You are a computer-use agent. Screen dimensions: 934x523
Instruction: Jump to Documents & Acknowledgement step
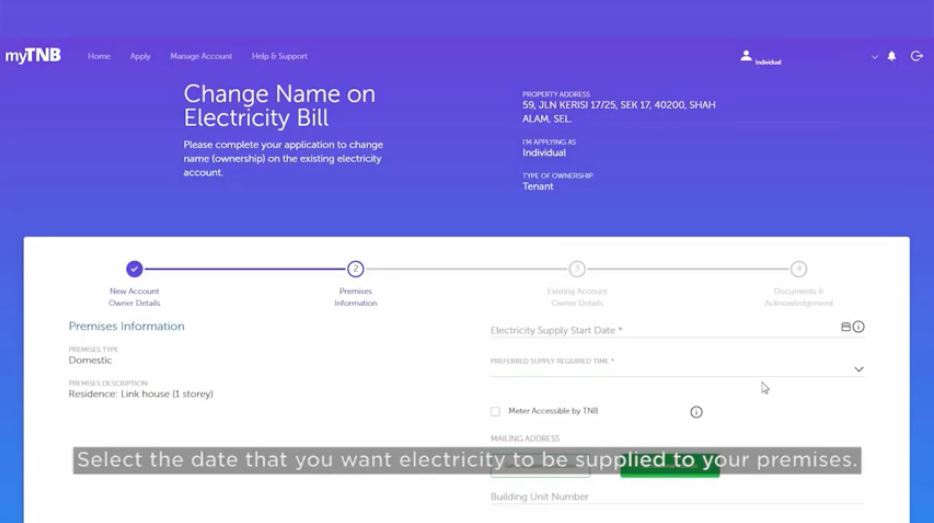(x=798, y=269)
